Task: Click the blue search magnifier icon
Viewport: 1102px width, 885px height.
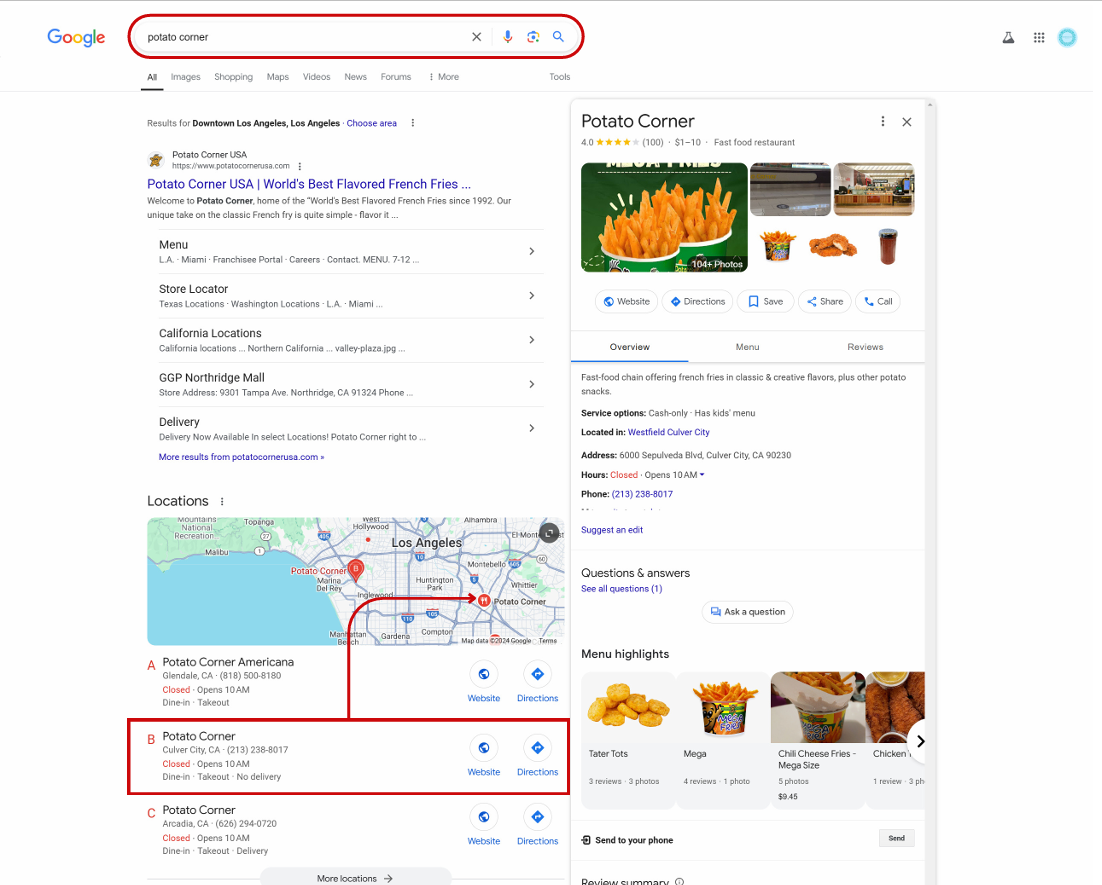Action: pos(559,37)
